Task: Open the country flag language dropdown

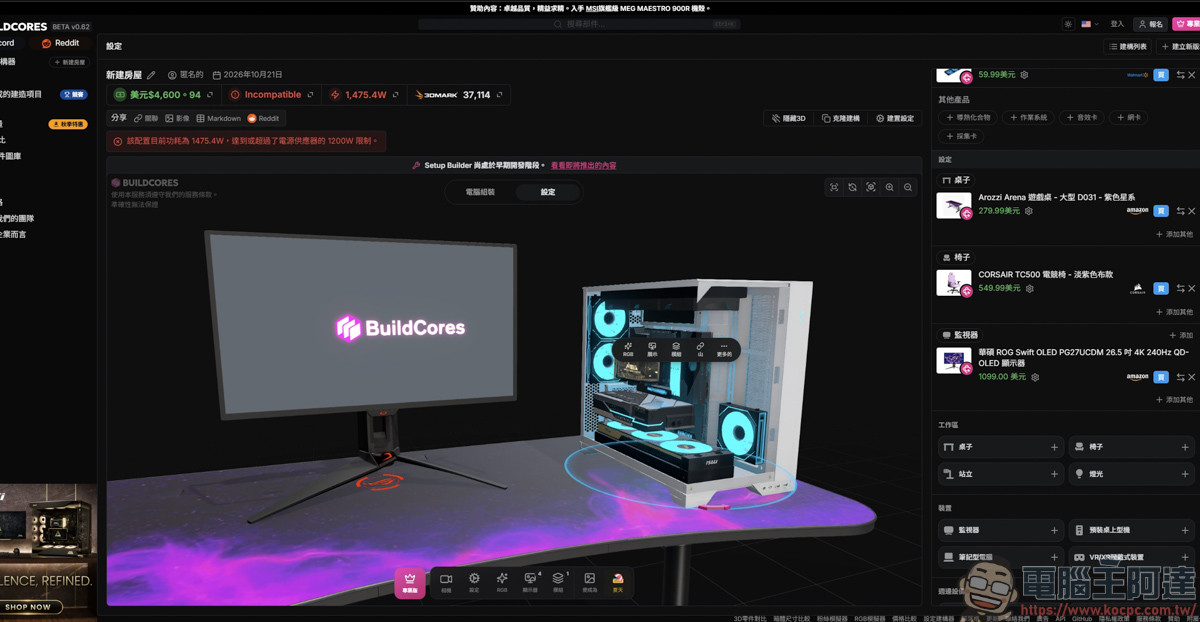Action: [1089, 24]
